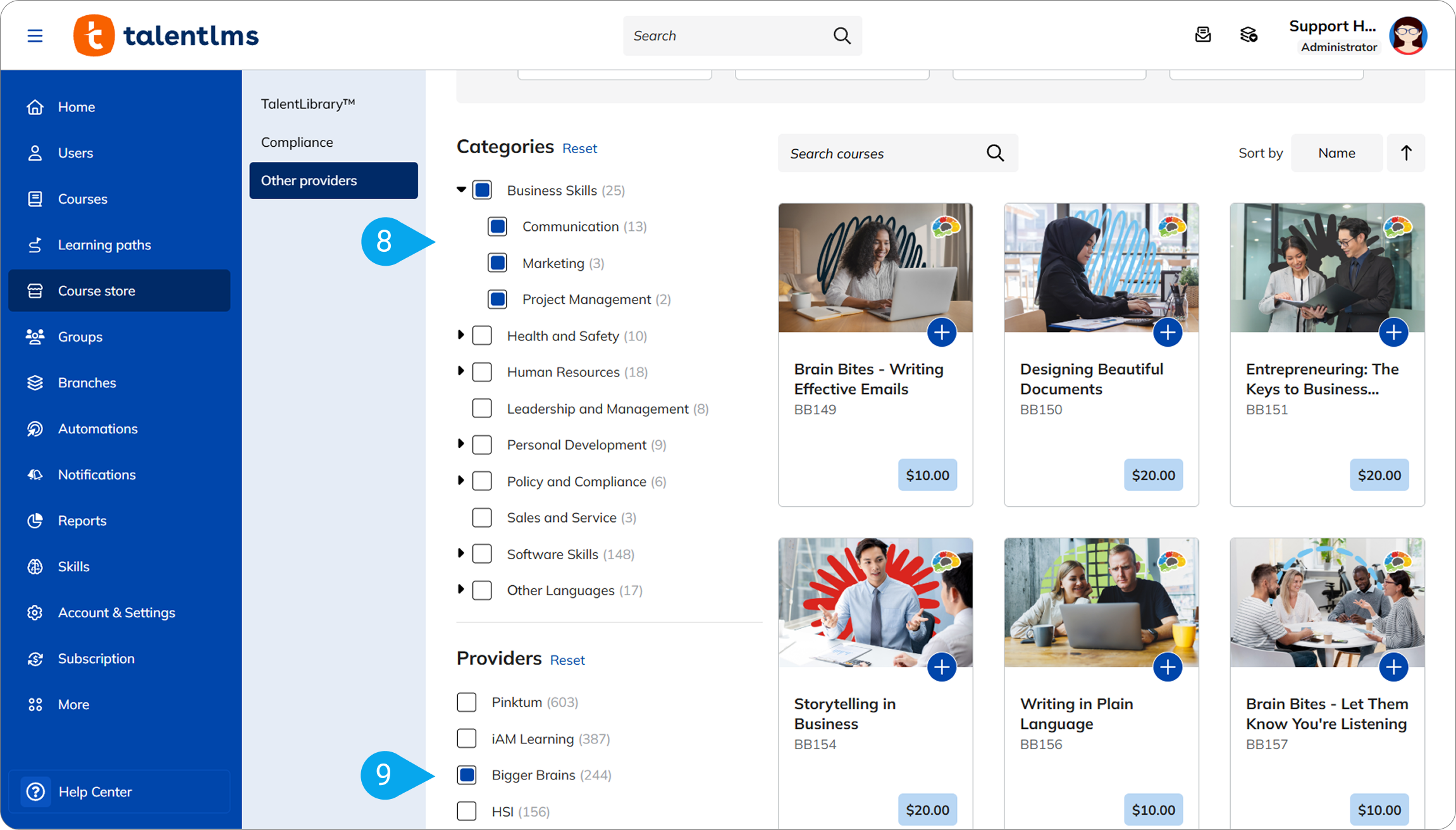Switch to the TalentLibrary tab

(308, 104)
